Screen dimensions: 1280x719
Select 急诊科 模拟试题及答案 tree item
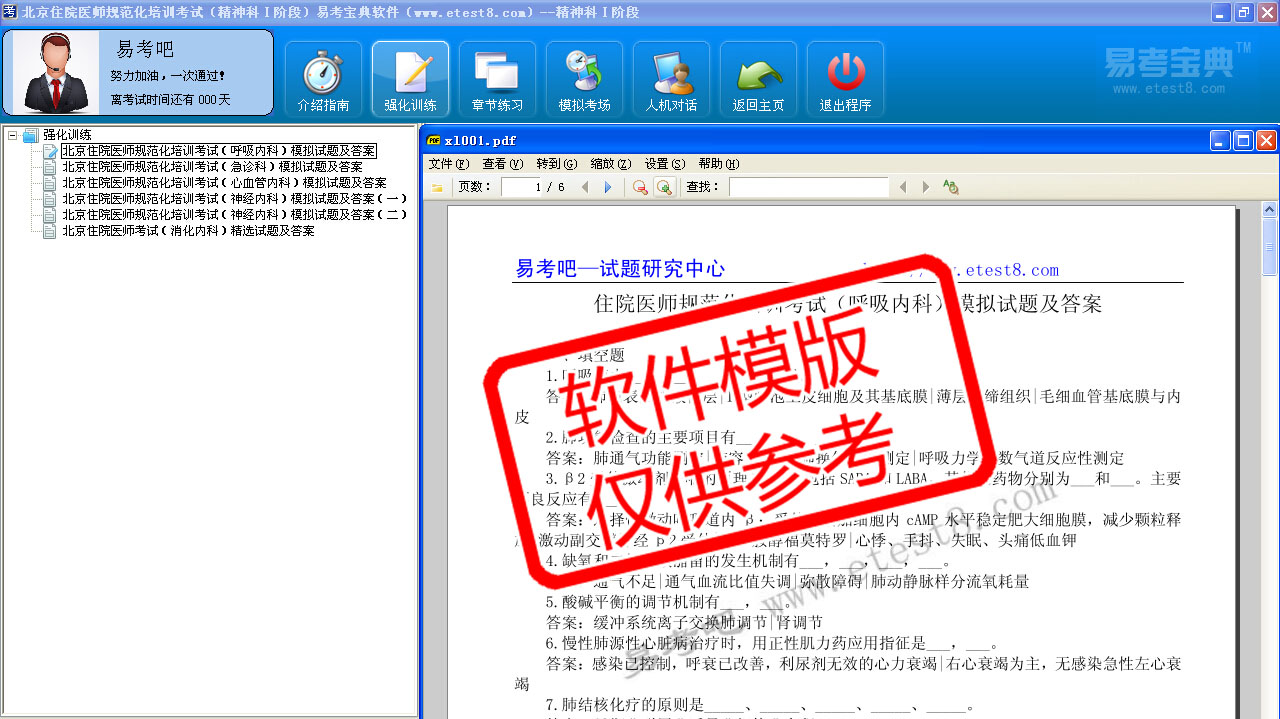pos(212,167)
